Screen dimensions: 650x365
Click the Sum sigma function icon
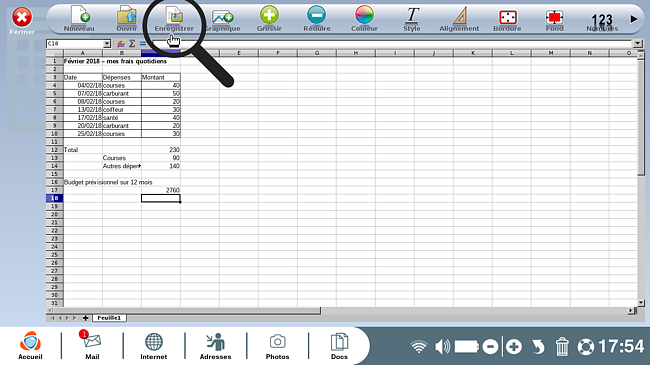[132, 44]
